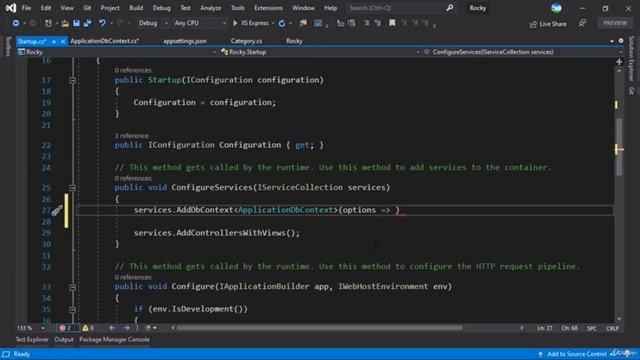
Task: Switch to the appsettings.json tab
Action: (185, 41)
